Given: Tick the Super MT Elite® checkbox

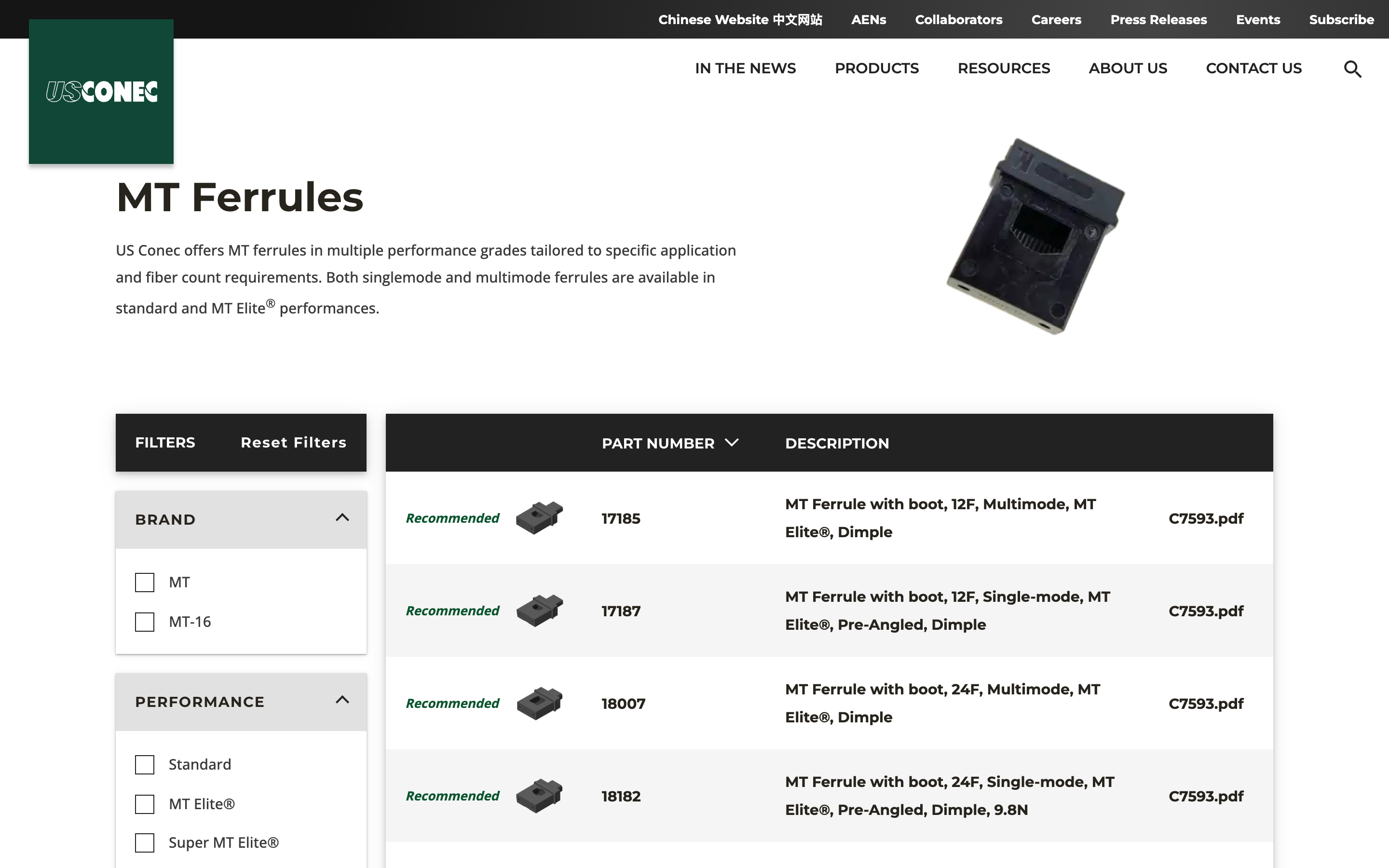Looking at the screenshot, I should click(145, 843).
